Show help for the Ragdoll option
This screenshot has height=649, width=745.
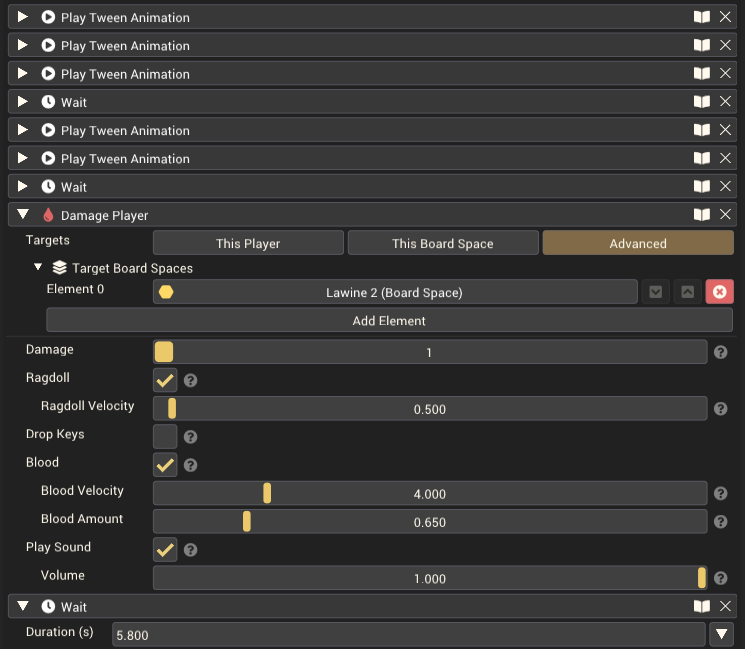[x=191, y=380]
